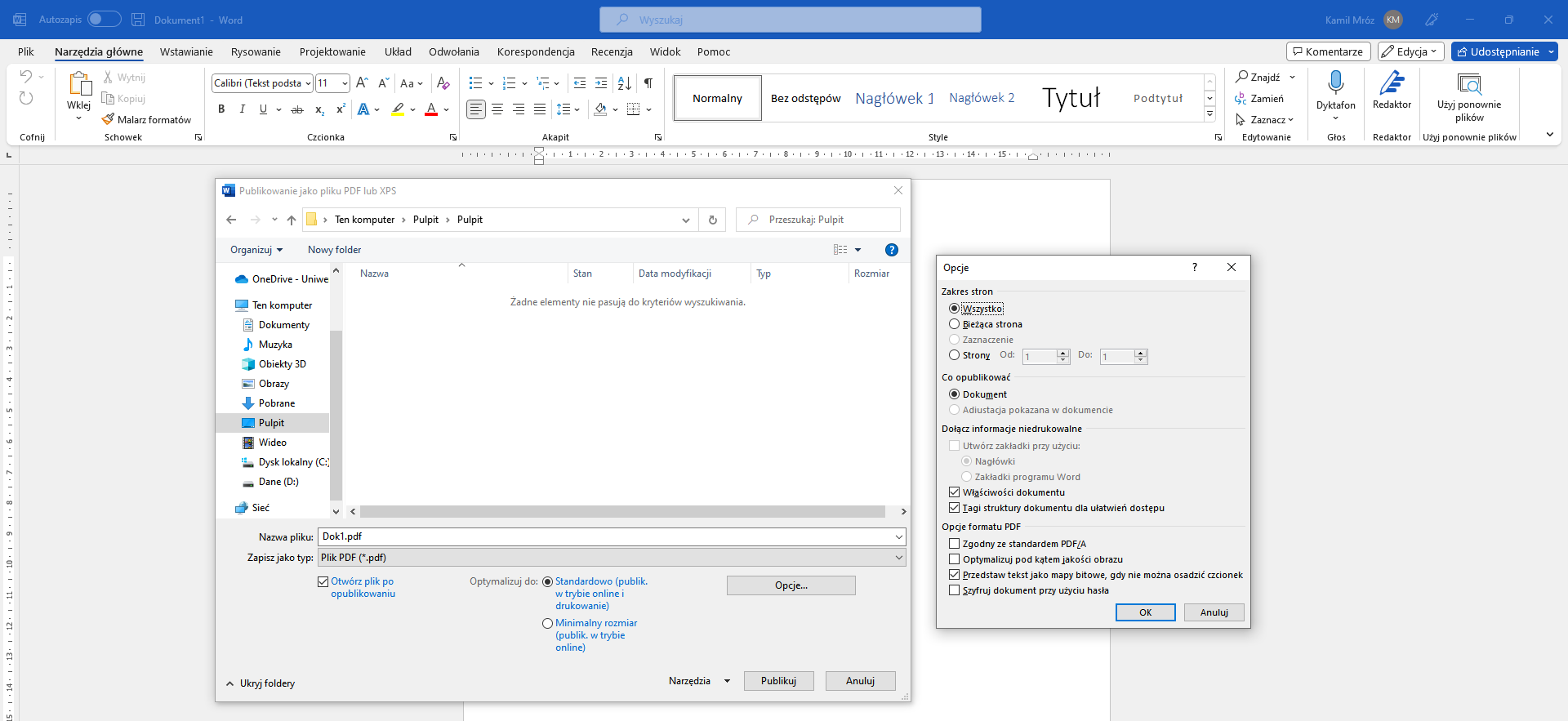Go up one folder level in dialog

[292, 220]
